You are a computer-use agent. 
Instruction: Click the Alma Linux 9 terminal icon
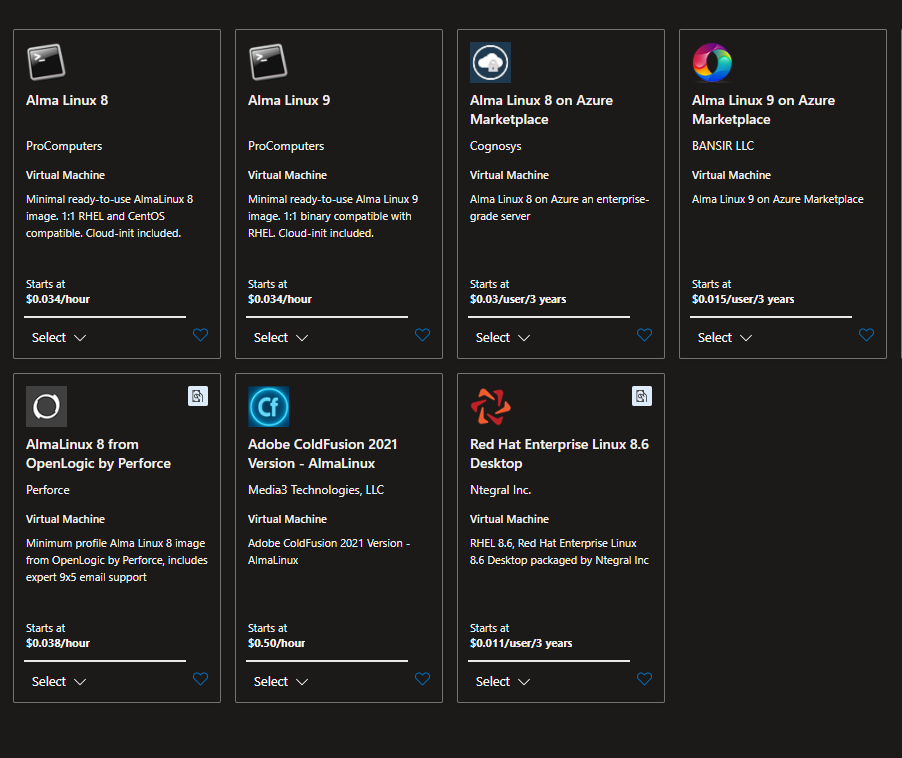(x=268, y=62)
